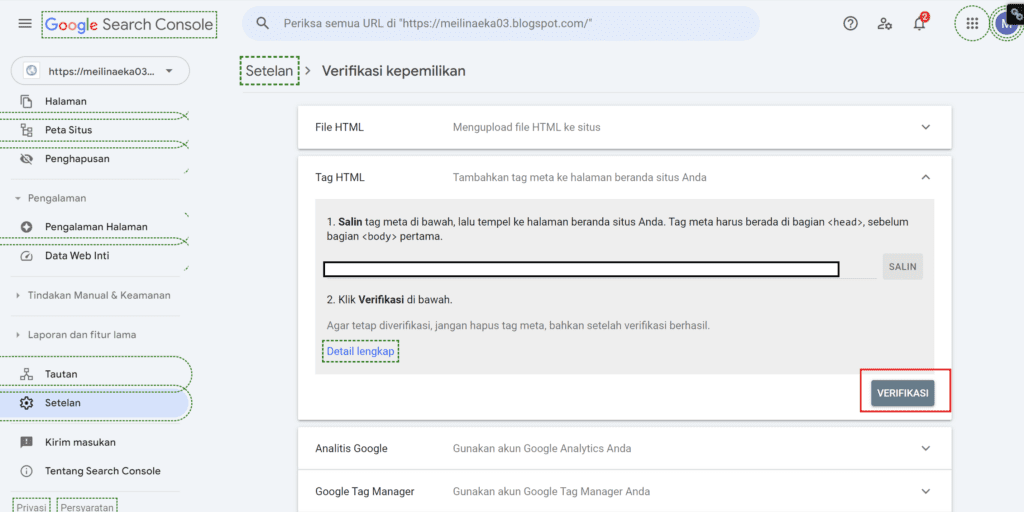The height and width of the screenshot is (512, 1024).
Task: Click the 'Verifikasi kepemilikan' heading
Action: pyautogui.click(x=394, y=71)
